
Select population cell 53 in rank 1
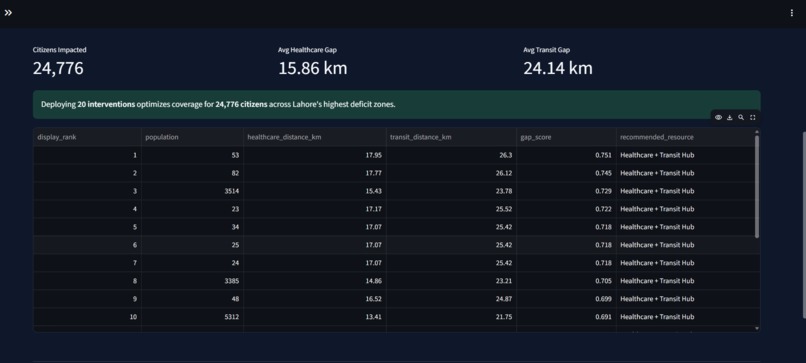click(192, 155)
